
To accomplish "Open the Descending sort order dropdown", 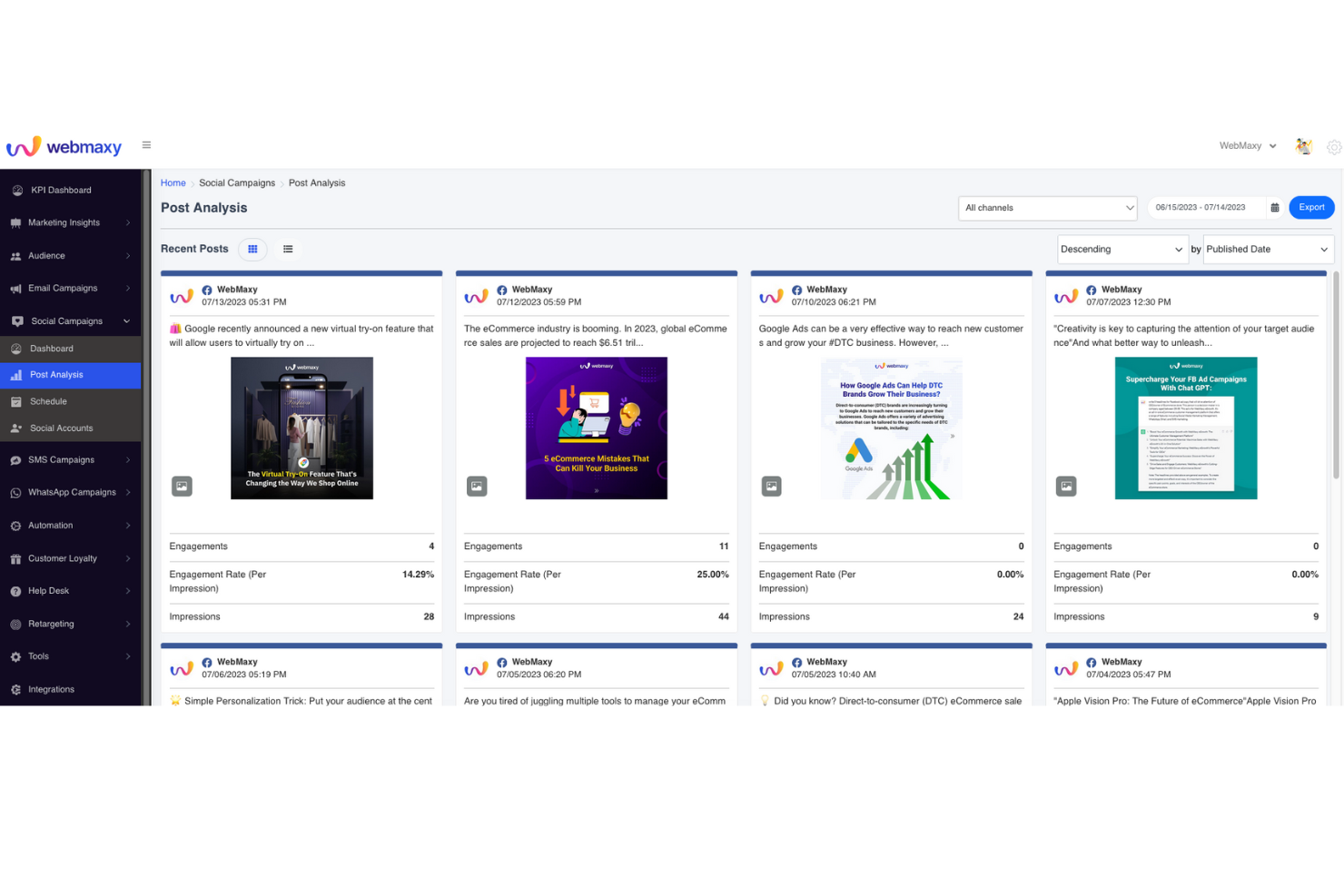I will (x=1122, y=250).
